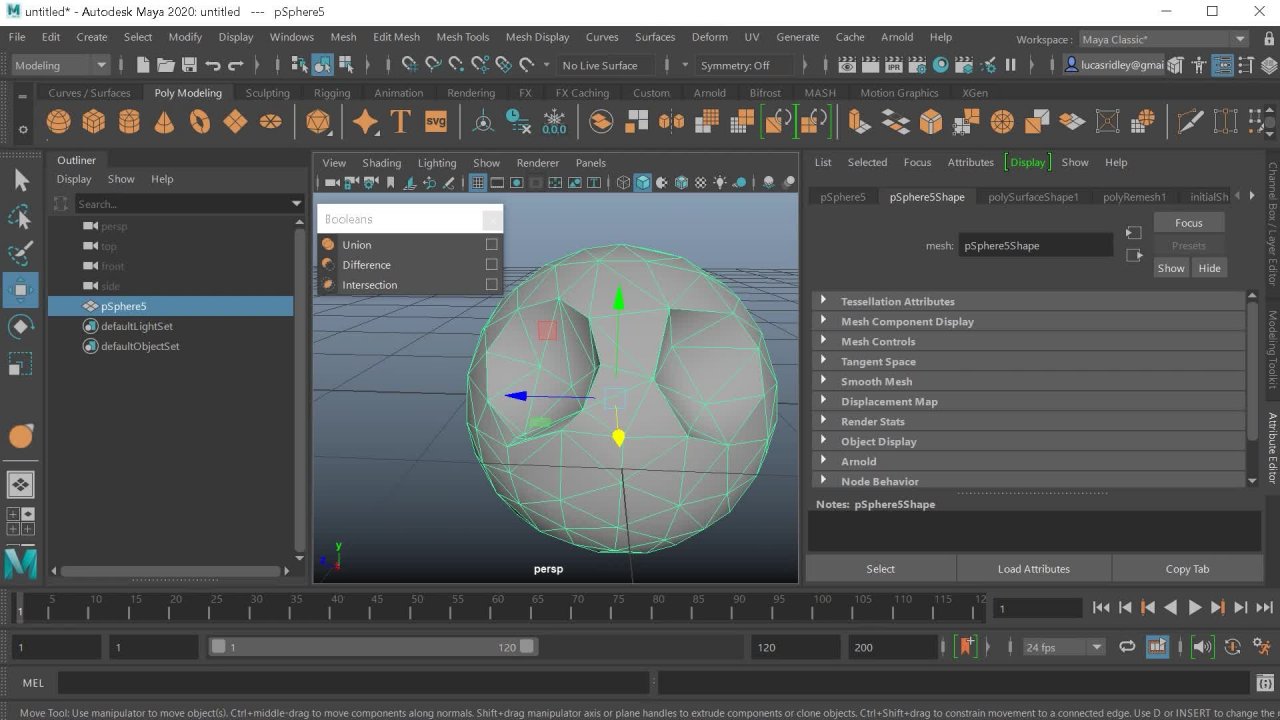The image size is (1280, 720).
Task: Check the Difference option box
Action: (491, 265)
